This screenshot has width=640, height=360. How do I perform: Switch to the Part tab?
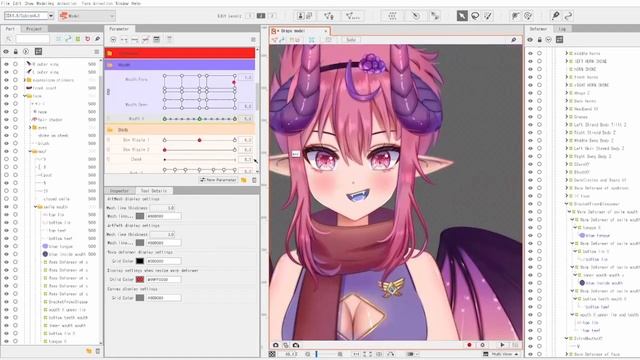[10, 29]
